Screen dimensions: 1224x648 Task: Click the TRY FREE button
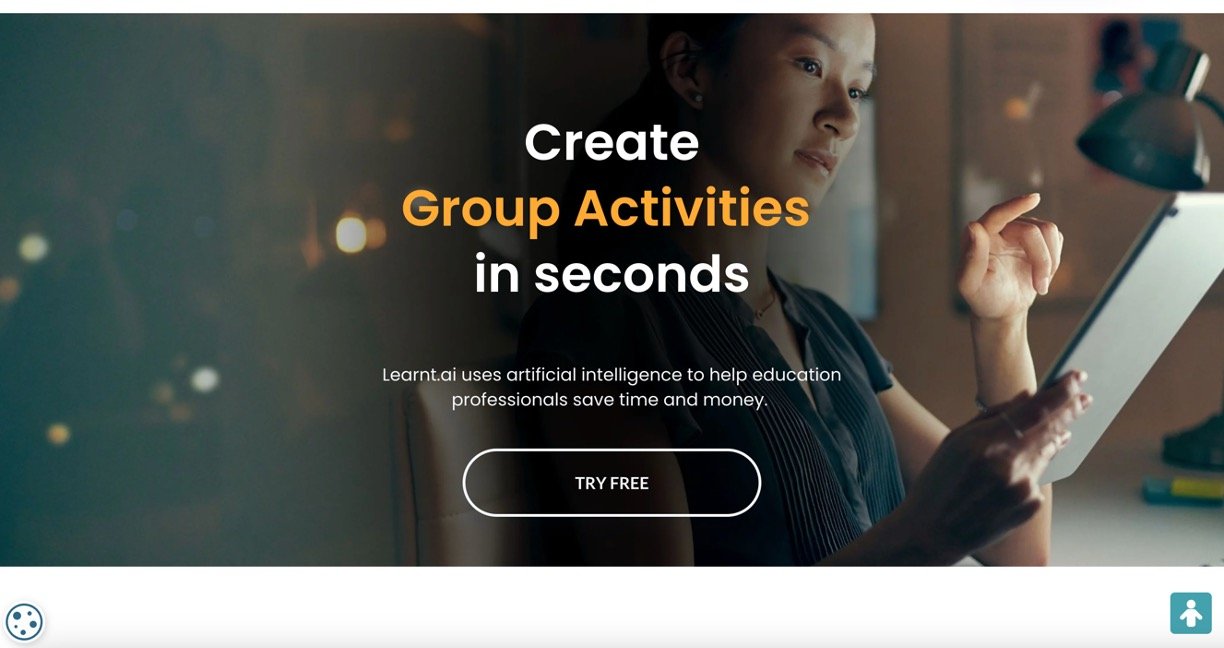[612, 483]
